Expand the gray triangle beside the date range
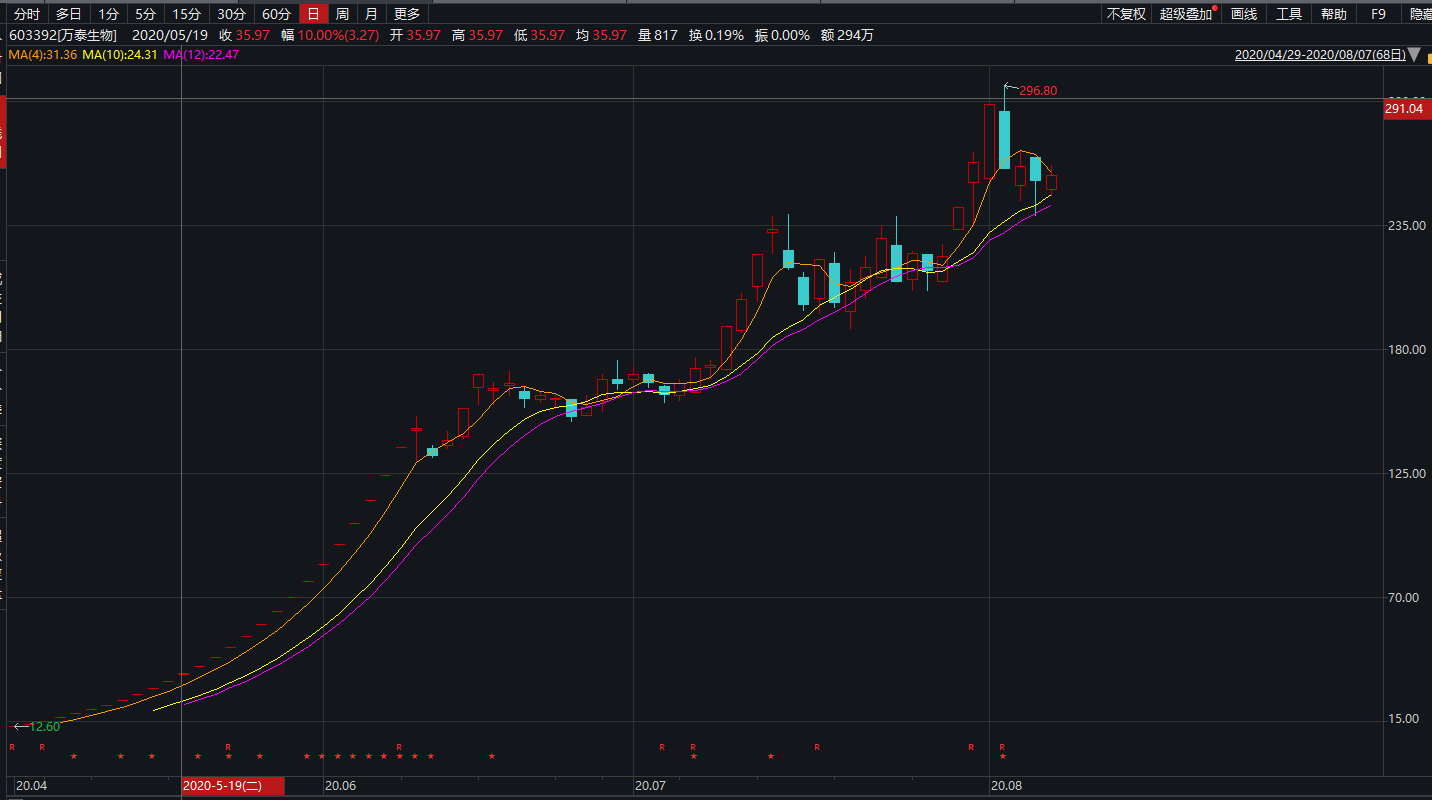1432x800 pixels. pos(1413,55)
